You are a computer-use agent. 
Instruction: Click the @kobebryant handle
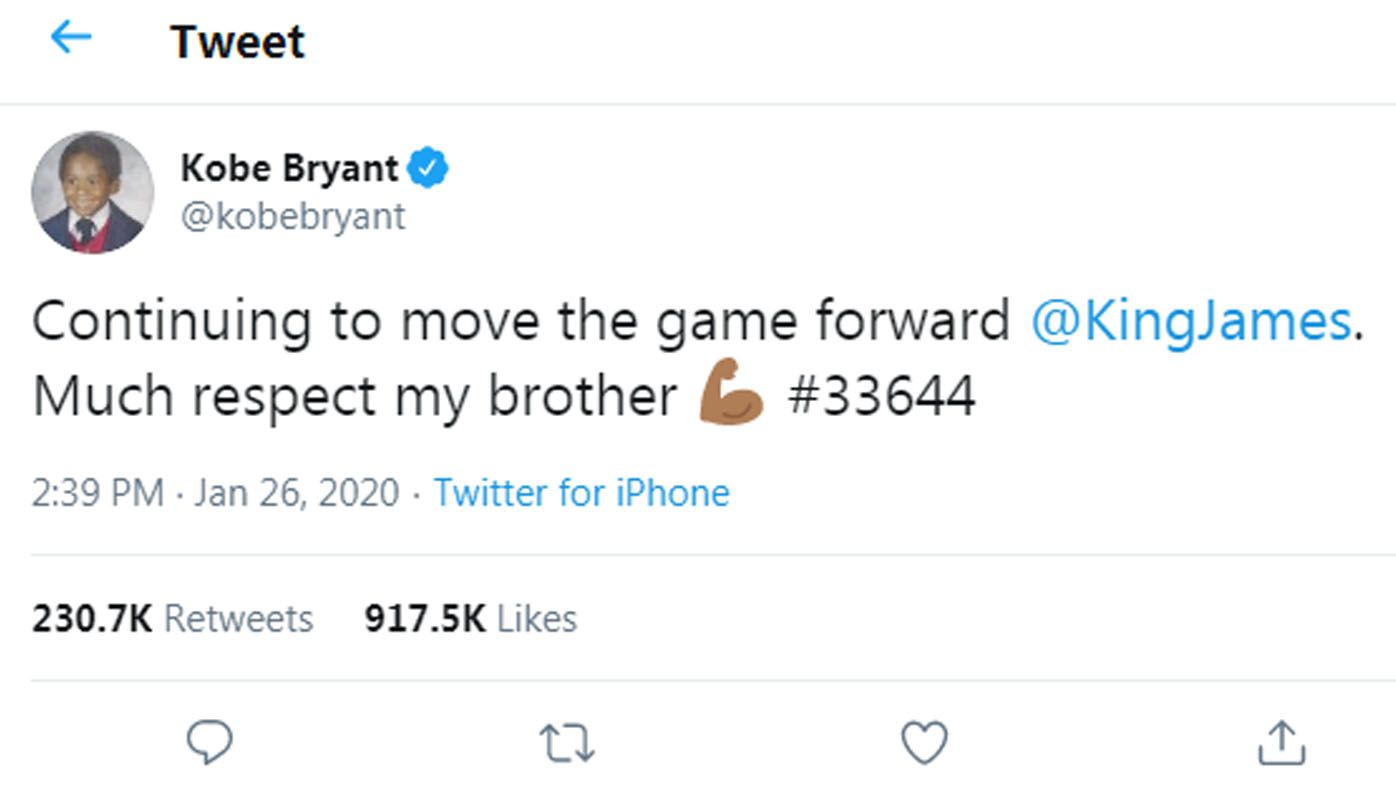[x=292, y=215]
